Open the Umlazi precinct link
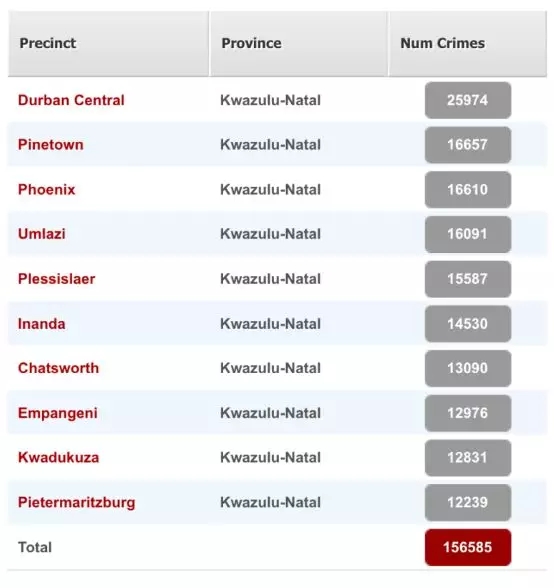 [x=42, y=234]
